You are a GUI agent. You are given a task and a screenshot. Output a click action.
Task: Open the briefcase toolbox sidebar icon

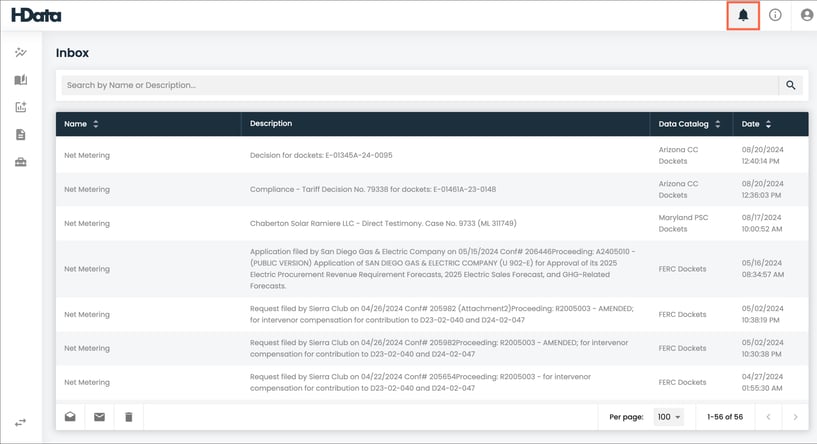click(21, 162)
